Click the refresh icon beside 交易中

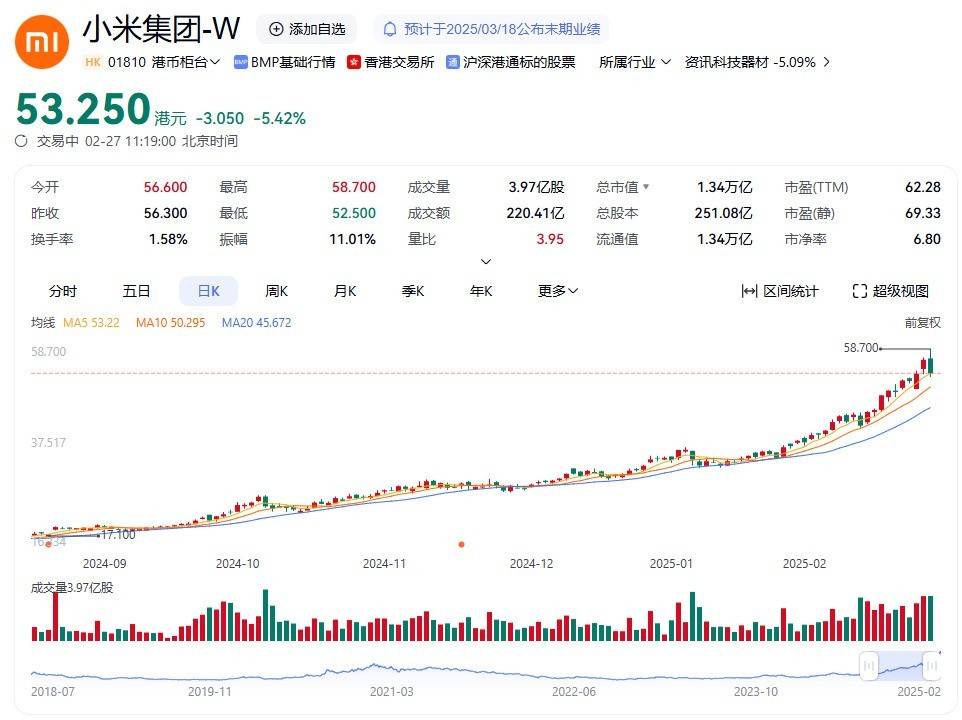21,141
